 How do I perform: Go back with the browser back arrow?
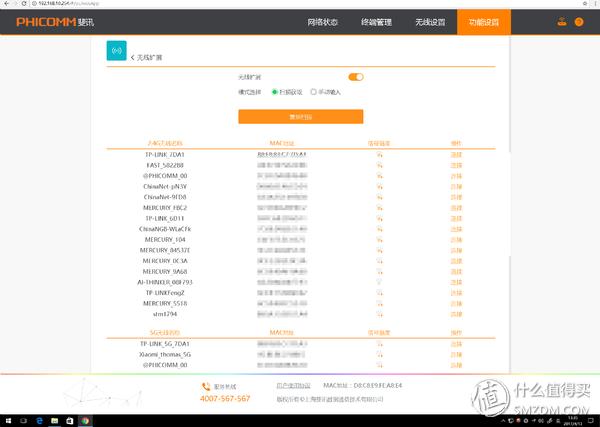6,3
